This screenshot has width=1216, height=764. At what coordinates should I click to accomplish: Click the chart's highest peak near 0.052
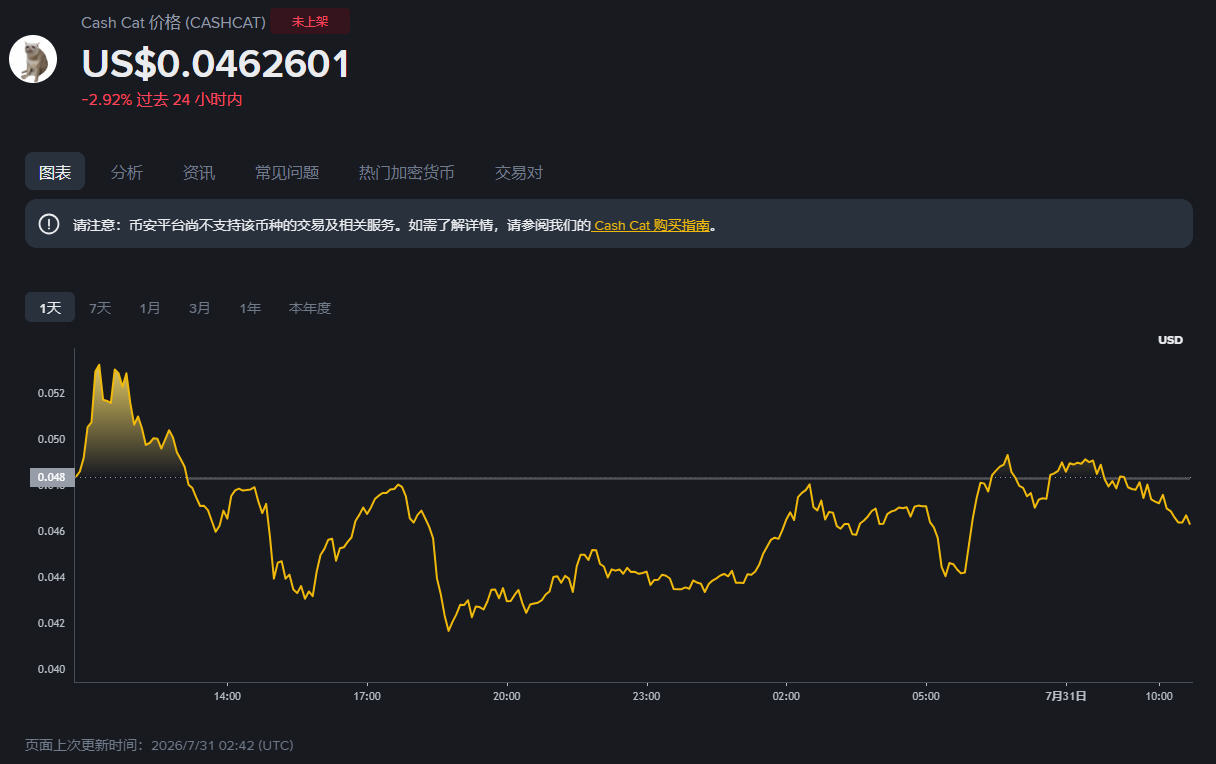98,366
